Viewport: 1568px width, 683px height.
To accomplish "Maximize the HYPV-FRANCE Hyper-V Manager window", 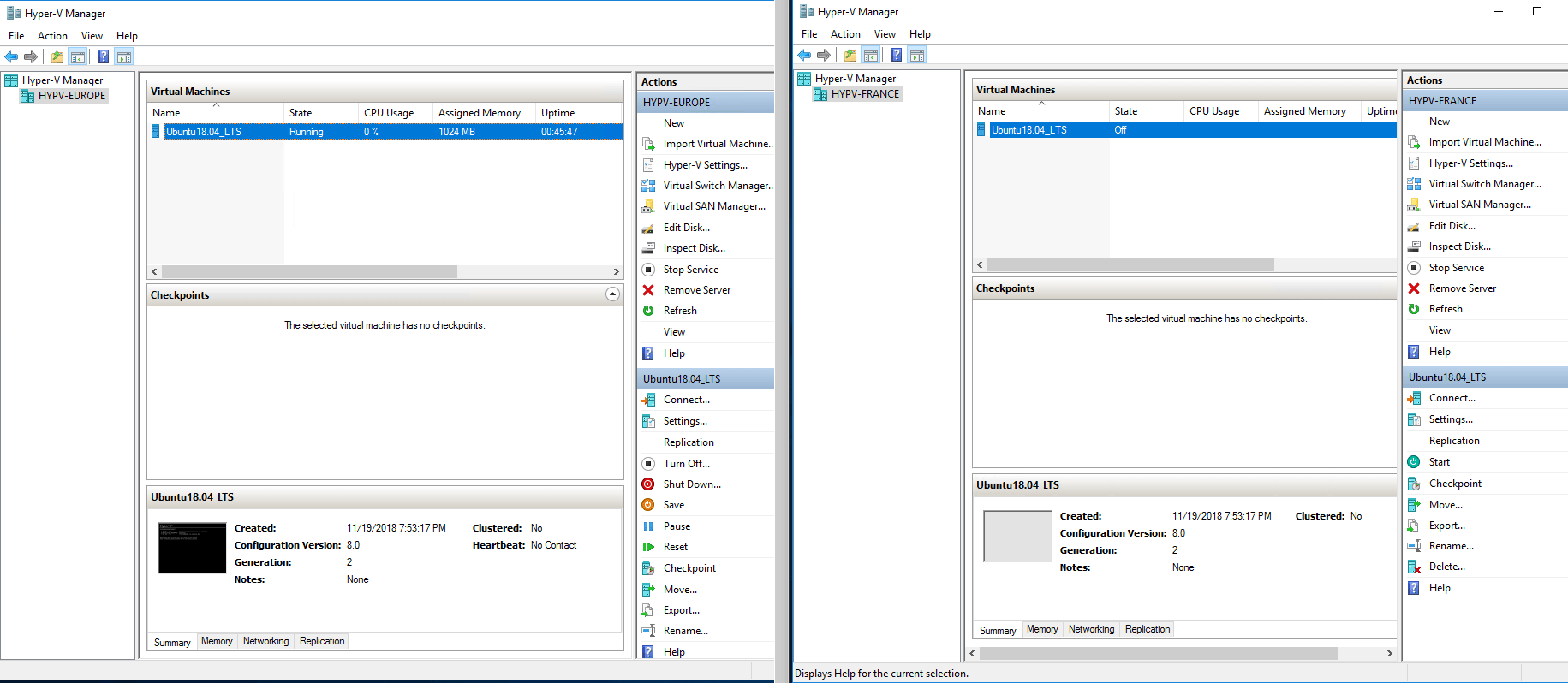I will (x=1537, y=11).
